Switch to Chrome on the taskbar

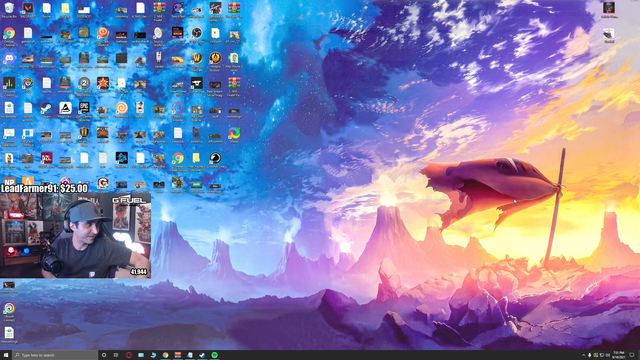165,355
